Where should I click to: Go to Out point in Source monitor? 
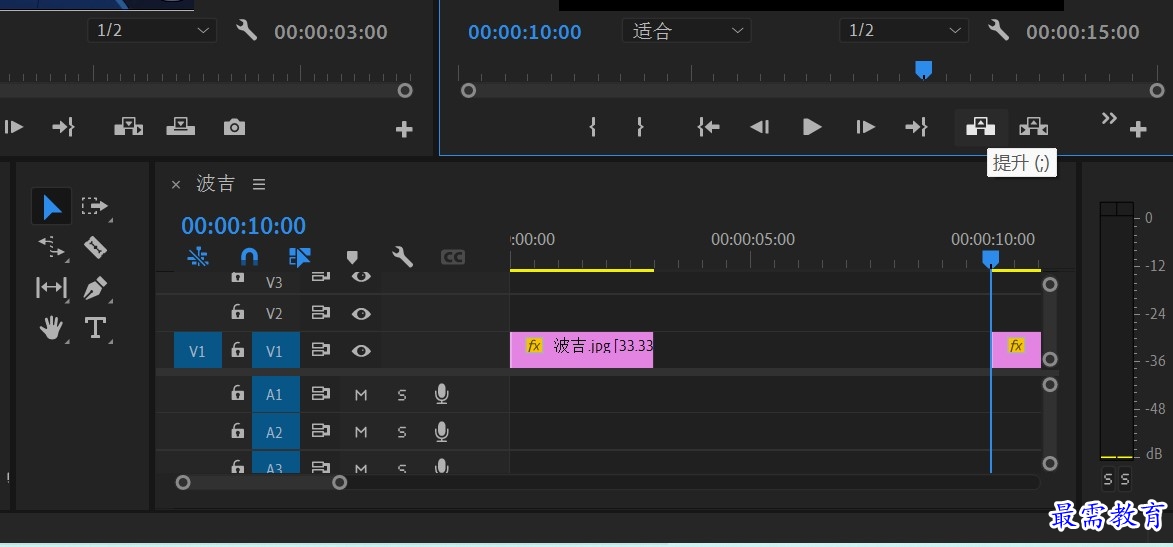63,127
